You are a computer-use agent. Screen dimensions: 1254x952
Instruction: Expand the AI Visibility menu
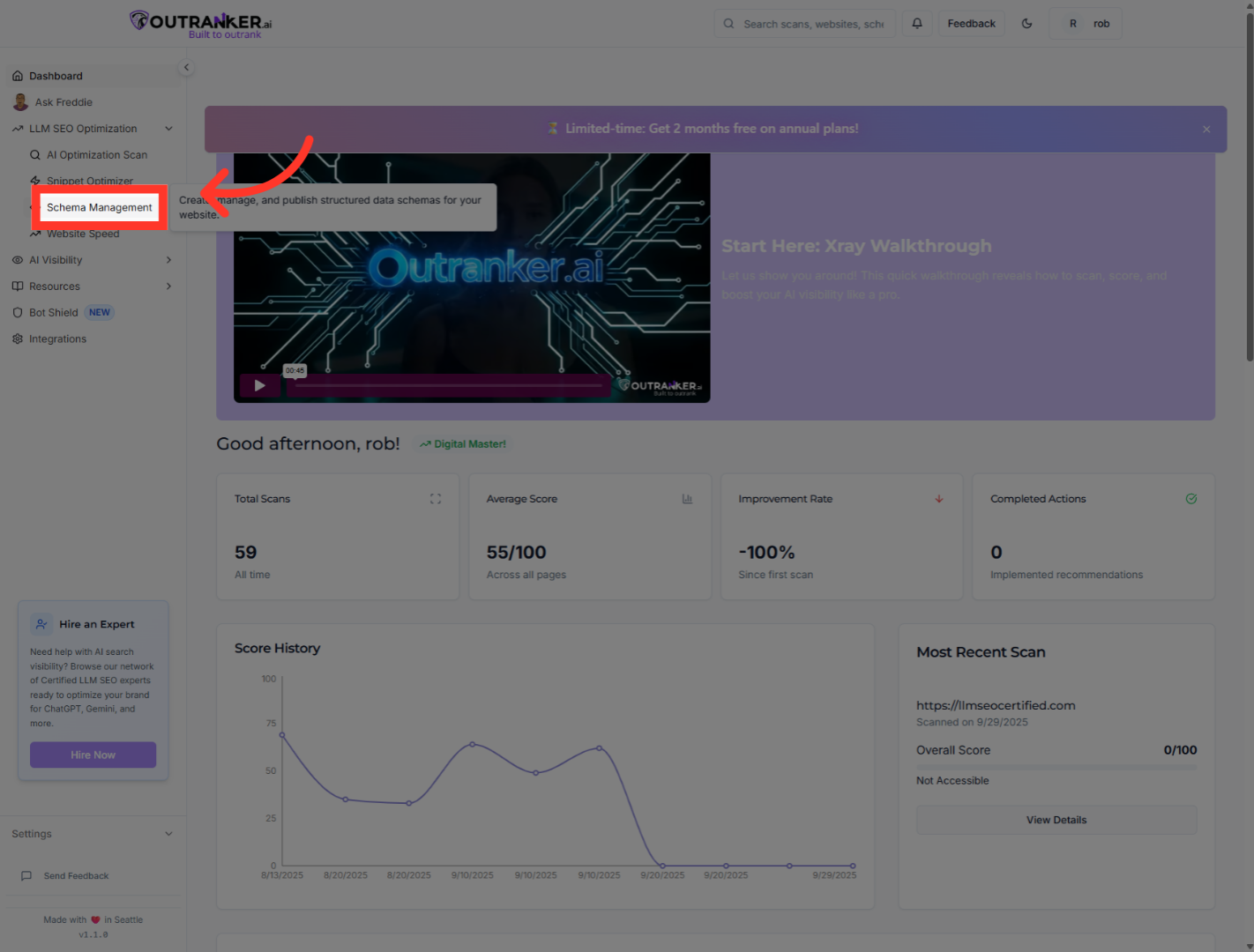(x=168, y=260)
